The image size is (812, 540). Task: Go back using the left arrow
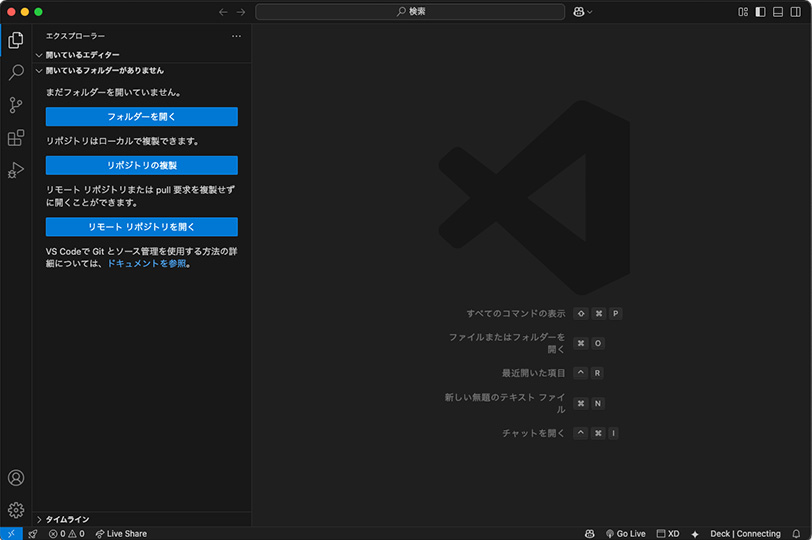coord(223,12)
